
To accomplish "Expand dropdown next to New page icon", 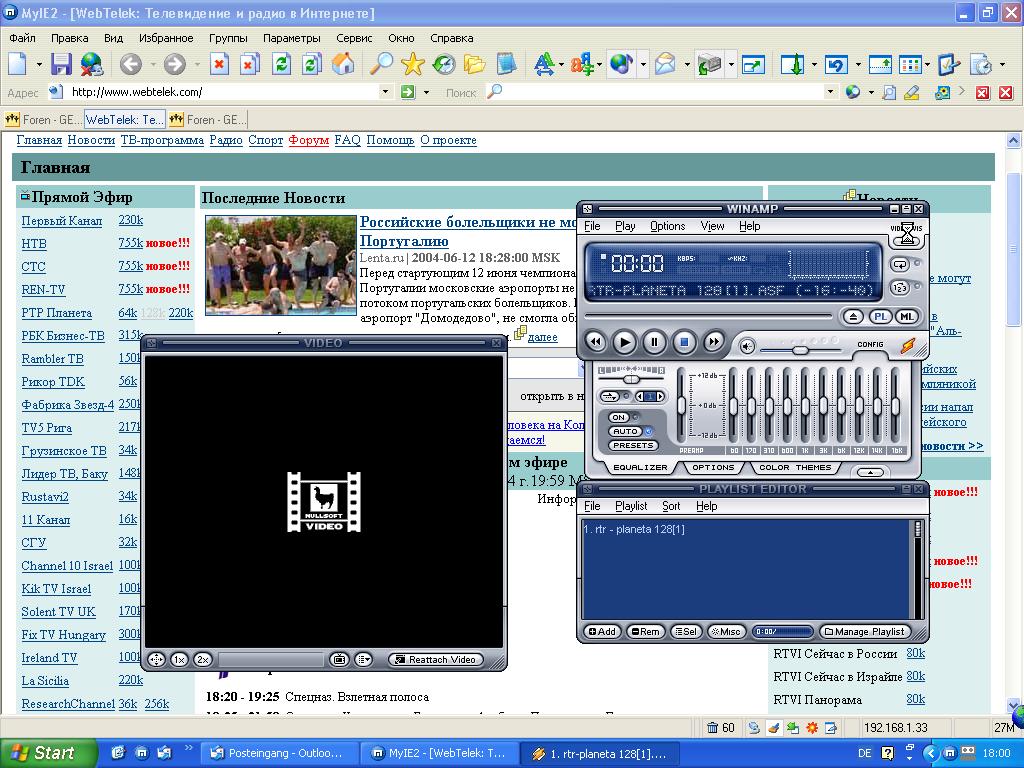I will tap(39, 65).
